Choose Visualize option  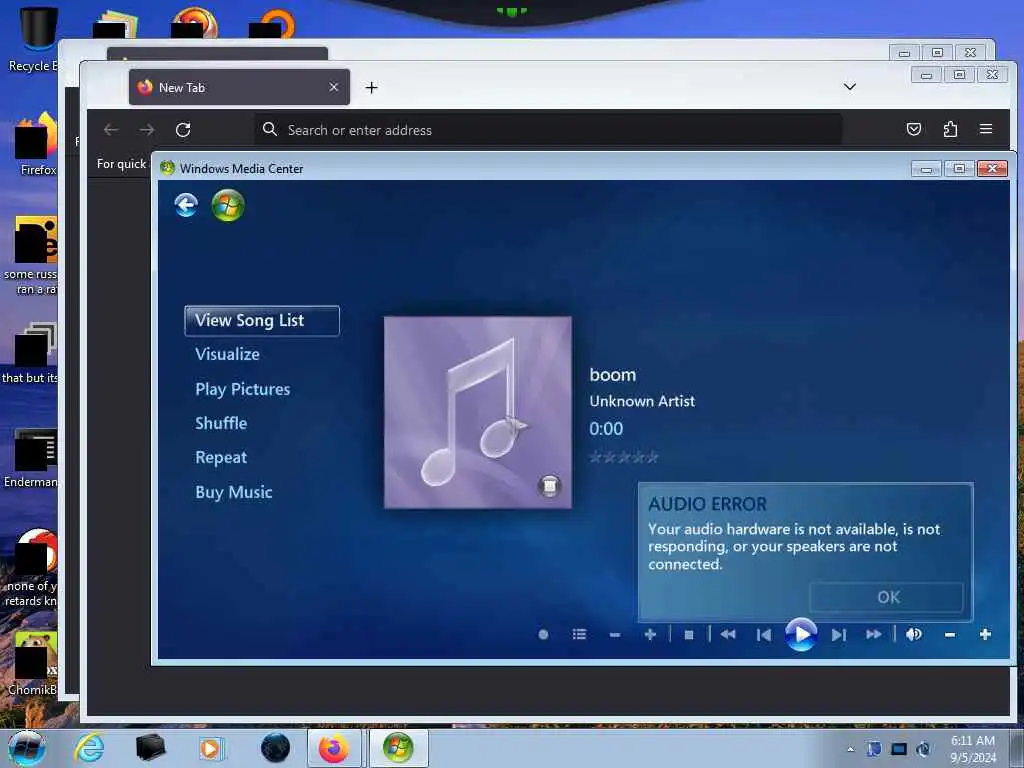[227, 355]
